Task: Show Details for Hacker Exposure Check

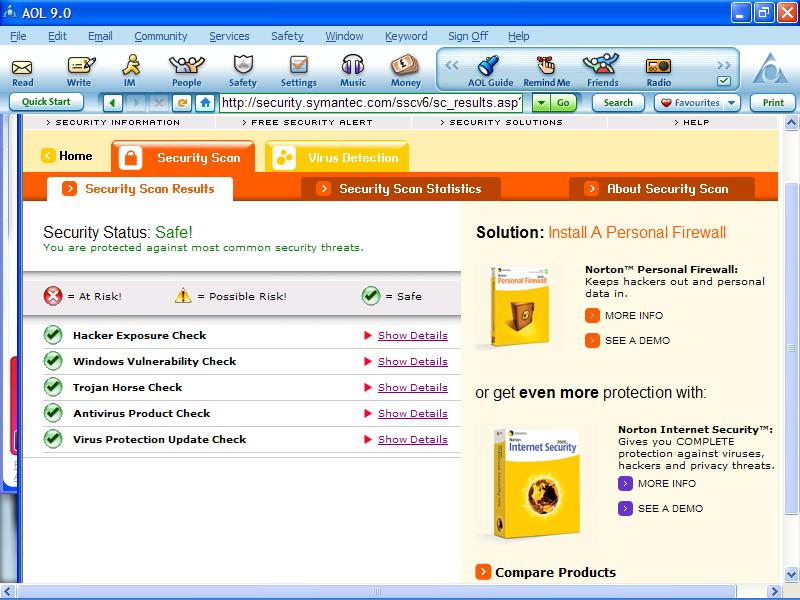Action: pyautogui.click(x=413, y=336)
